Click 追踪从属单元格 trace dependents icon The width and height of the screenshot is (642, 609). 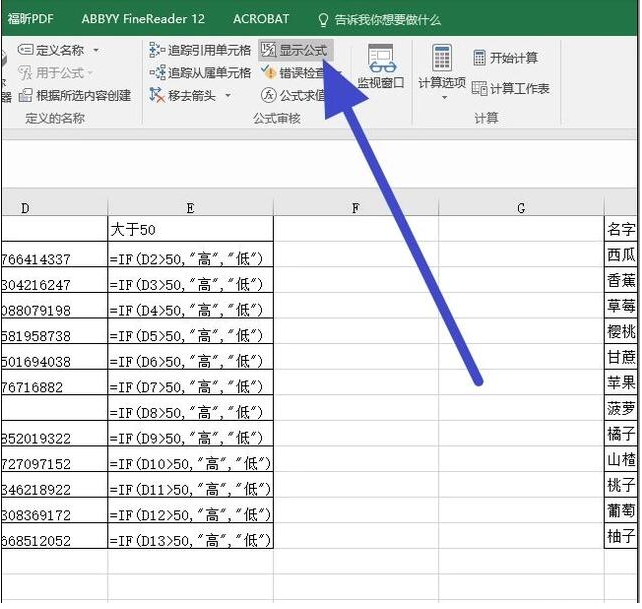tap(157, 73)
